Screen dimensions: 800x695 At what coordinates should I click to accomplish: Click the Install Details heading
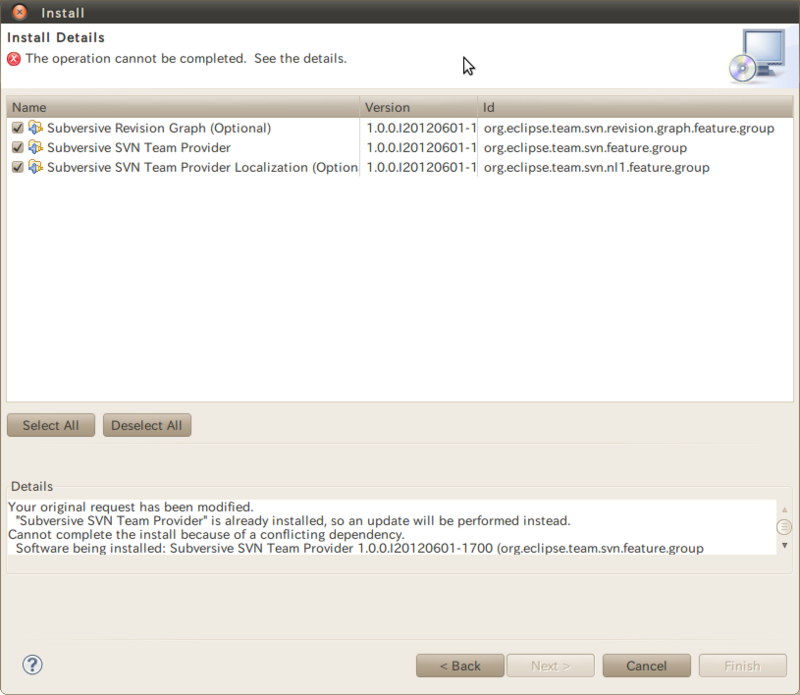[x=56, y=38]
